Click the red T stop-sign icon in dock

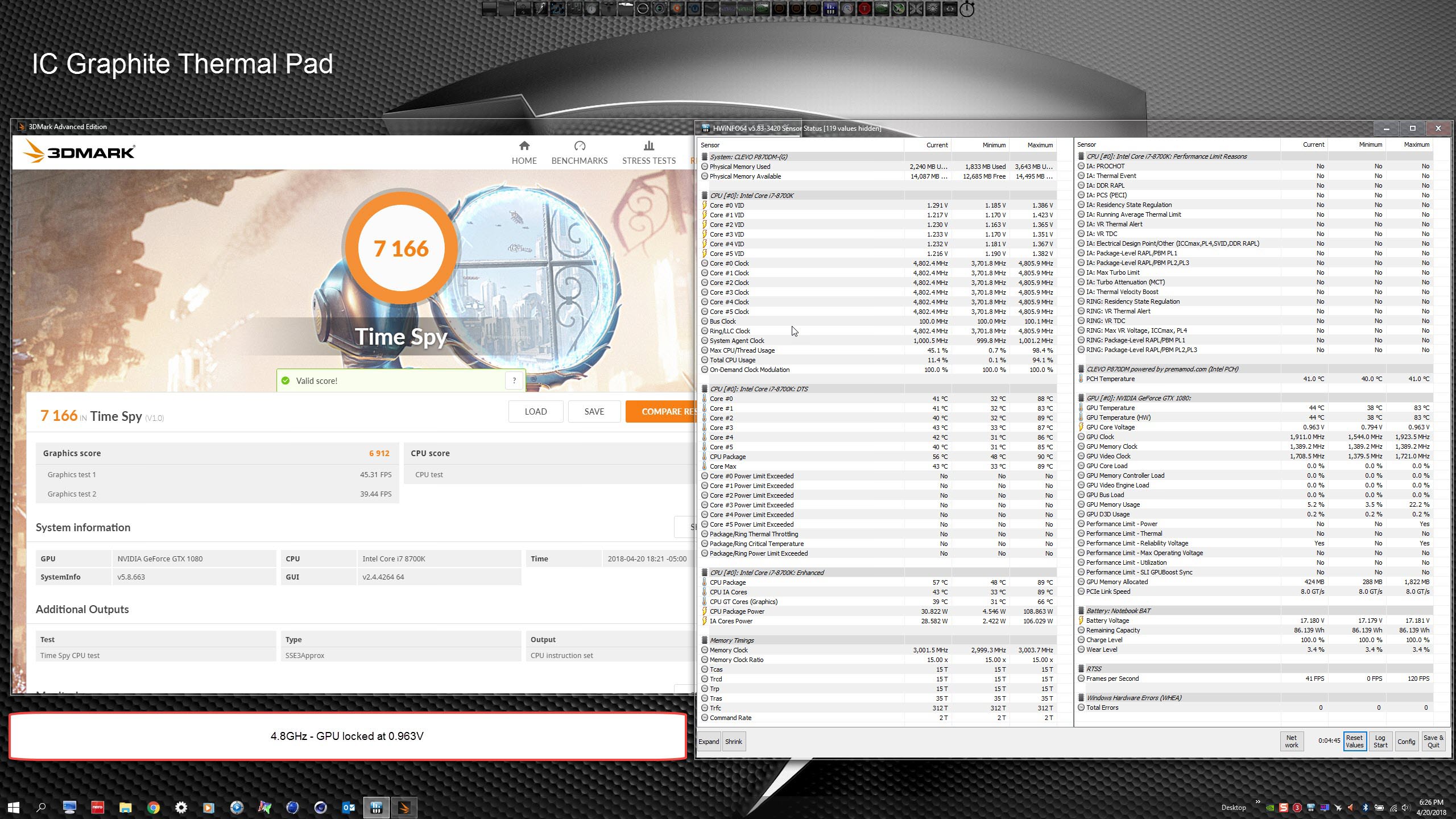pyautogui.click(x=864, y=9)
